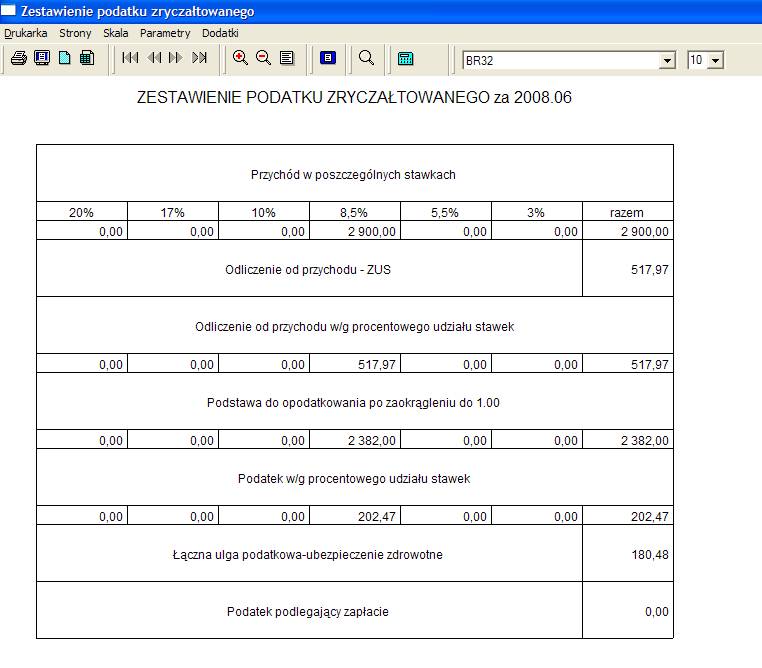Go to the previous page
The width and height of the screenshot is (762, 668).
pyautogui.click(x=154, y=58)
